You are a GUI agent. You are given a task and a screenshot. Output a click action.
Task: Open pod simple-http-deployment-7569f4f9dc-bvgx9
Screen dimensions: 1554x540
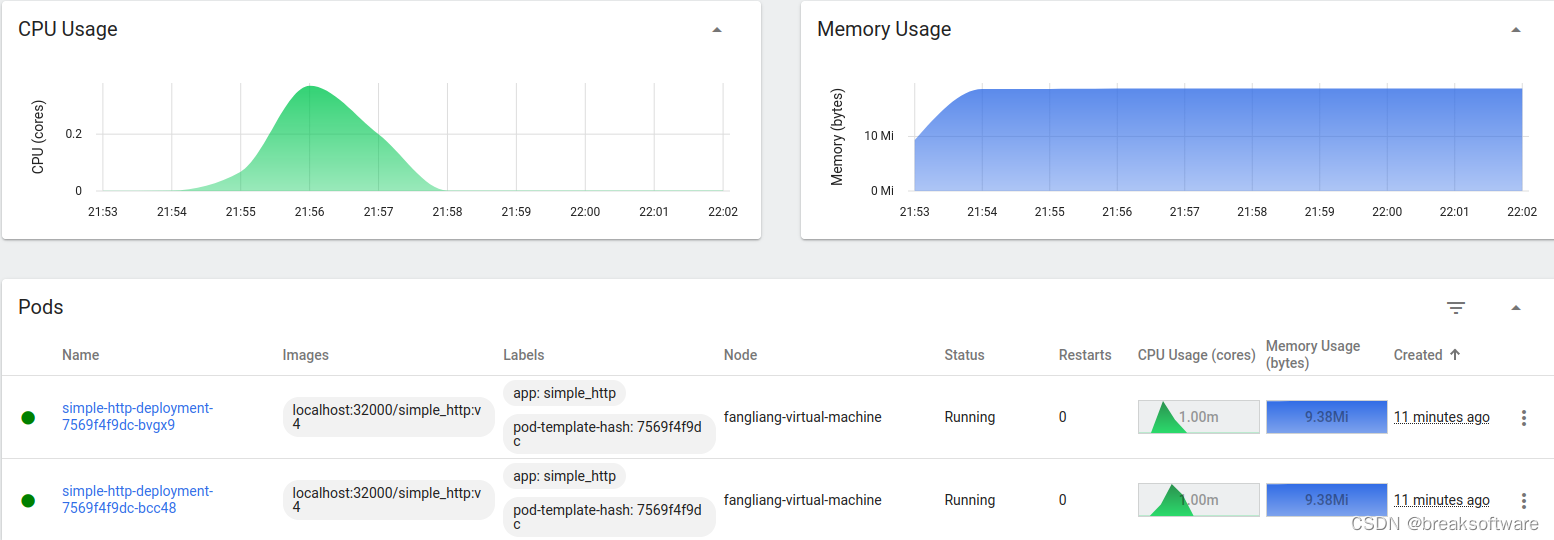(x=138, y=416)
